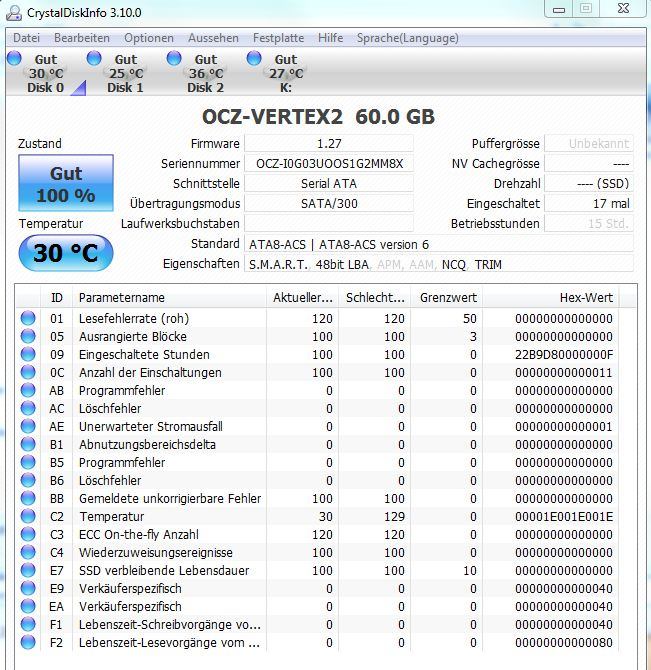
Task: Click the empty Laufwerksbuchstaben field
Action: (329, 223)
